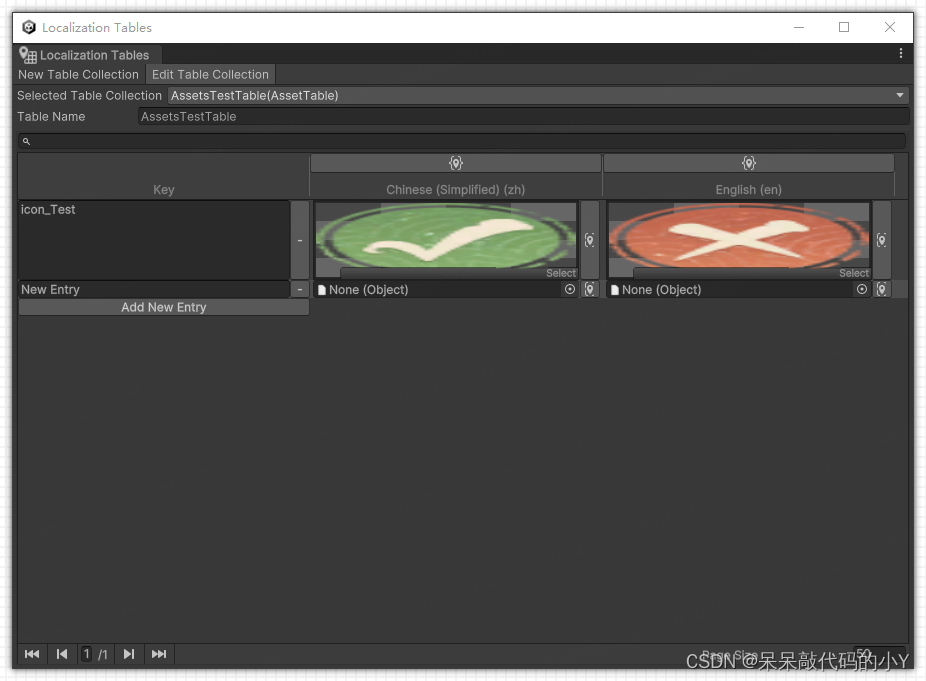Image resolution: width=926 pixels, height=681 pixels.
Task: Jump to the last page with skip-forward icon
Action: coord(158,653)
